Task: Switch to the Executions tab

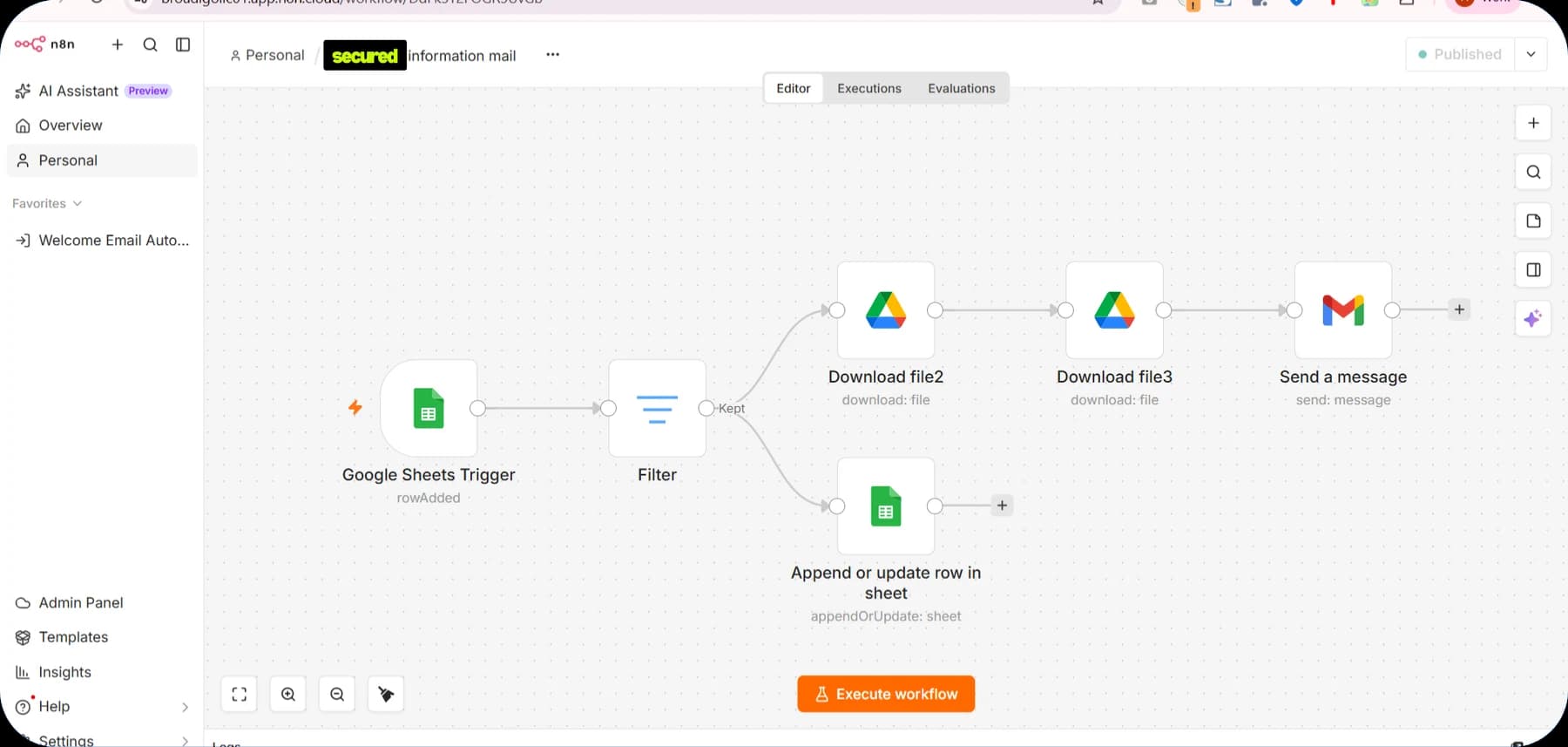Action: tap(868, 88)
